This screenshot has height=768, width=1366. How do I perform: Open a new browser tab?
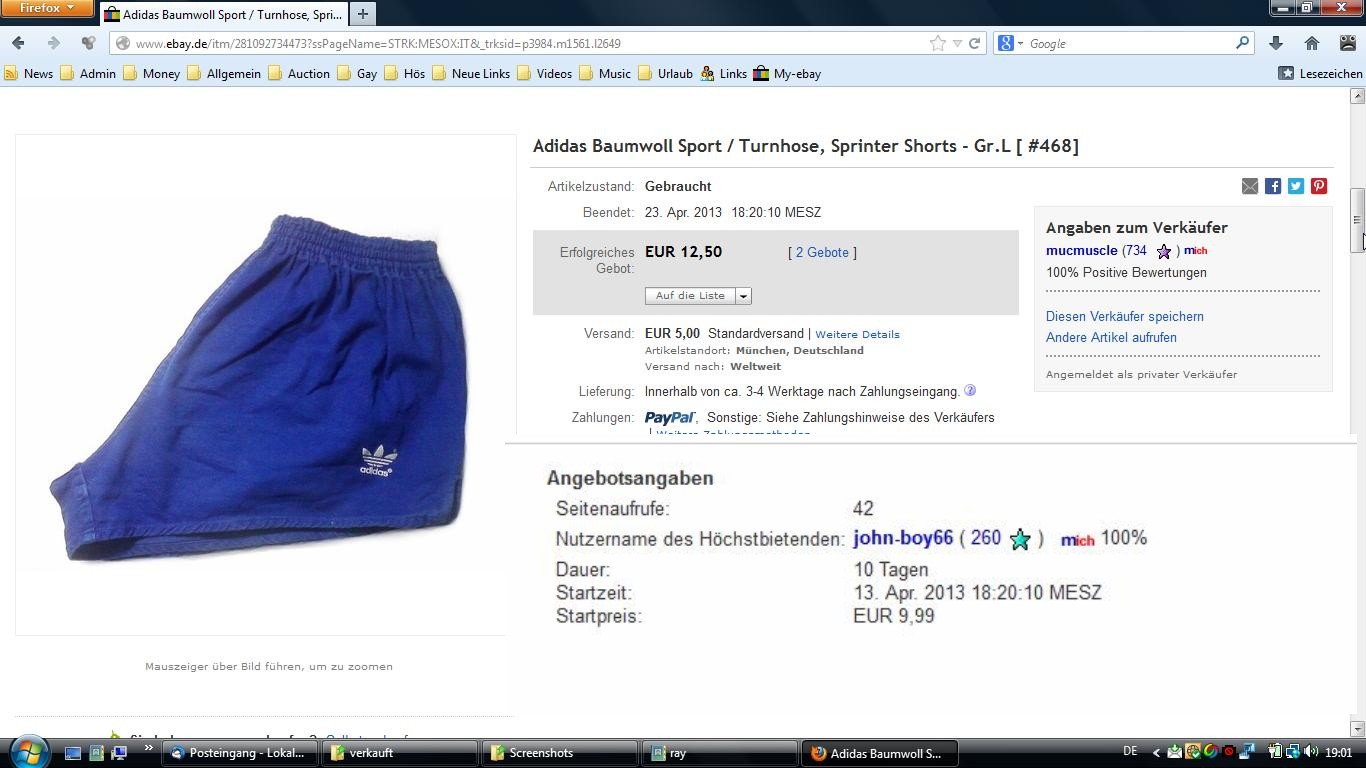click(363, 14)
